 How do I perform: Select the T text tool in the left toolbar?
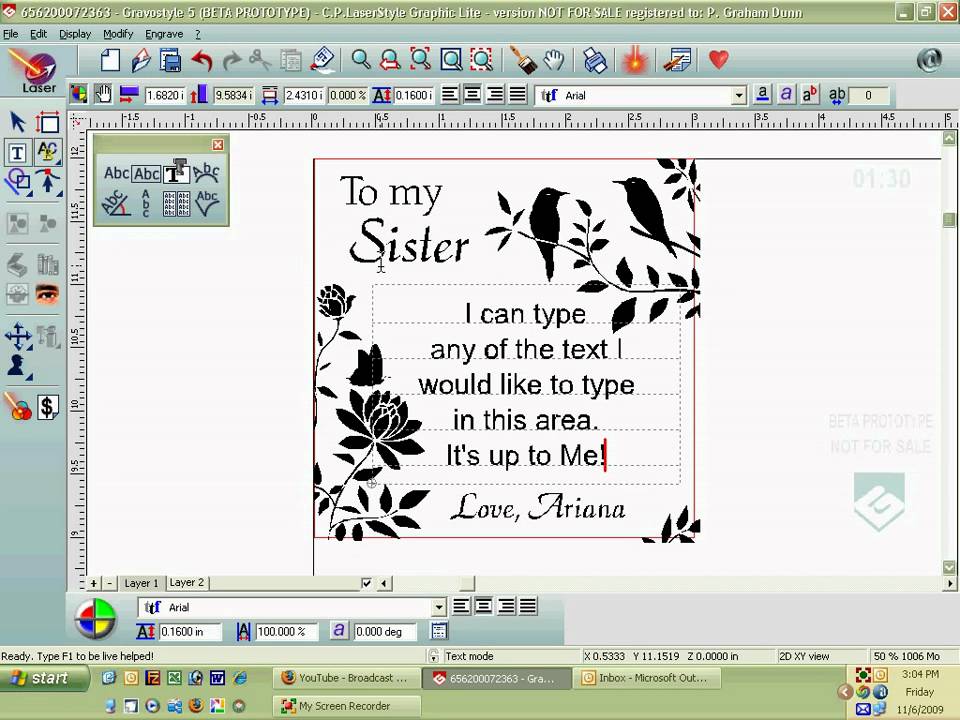(17, 152)
